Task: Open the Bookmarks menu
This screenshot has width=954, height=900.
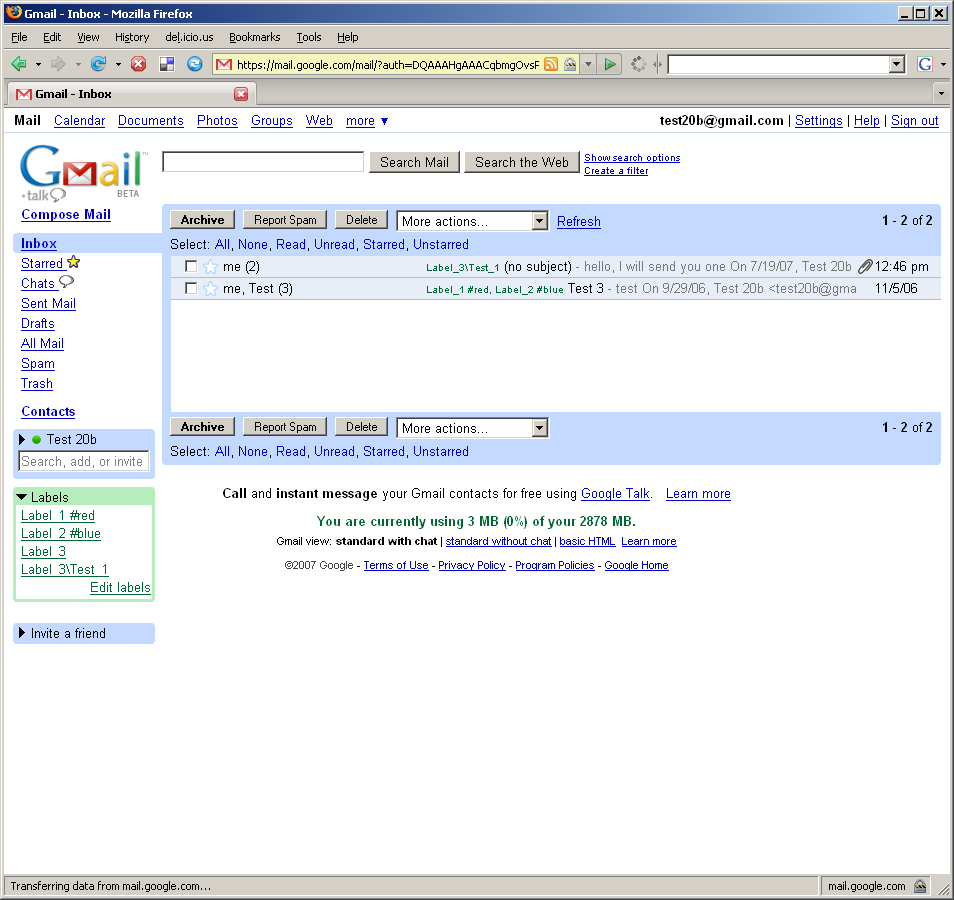Action: [254, 37]
